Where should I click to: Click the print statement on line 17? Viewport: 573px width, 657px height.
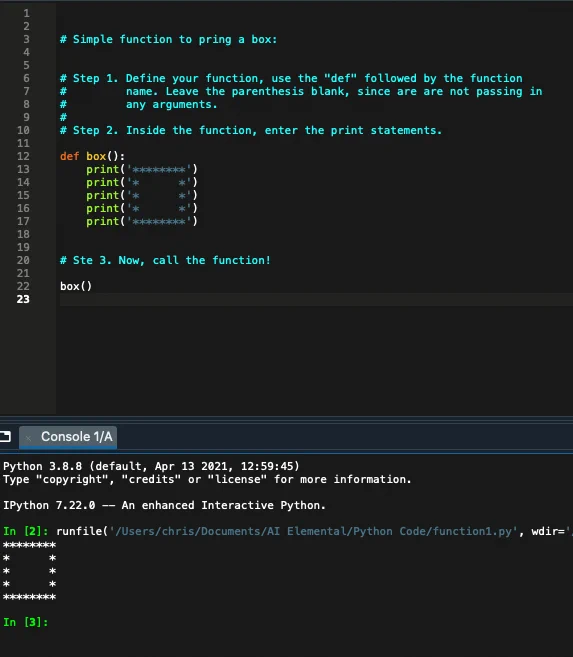coord(142,221)
